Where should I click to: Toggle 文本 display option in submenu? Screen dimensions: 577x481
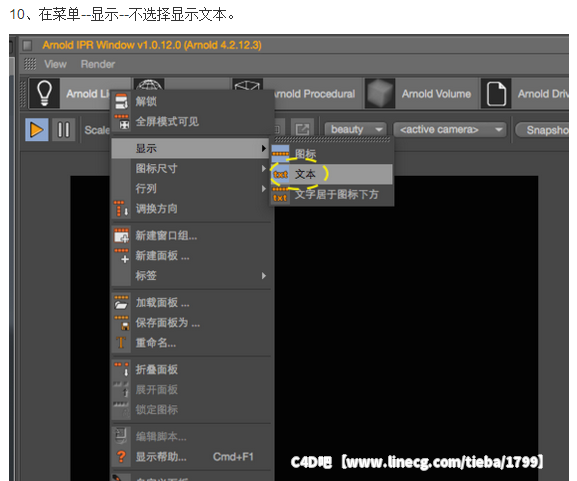[331, 174]
